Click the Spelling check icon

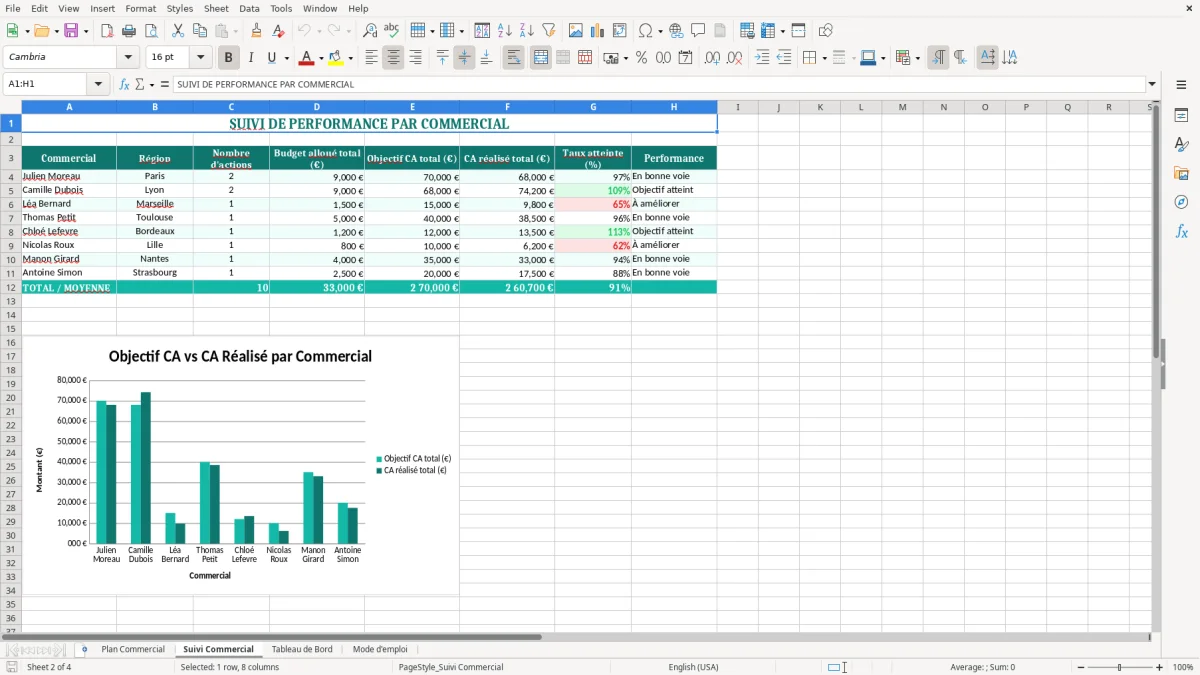pyautogui.click(x=392, y=31)
